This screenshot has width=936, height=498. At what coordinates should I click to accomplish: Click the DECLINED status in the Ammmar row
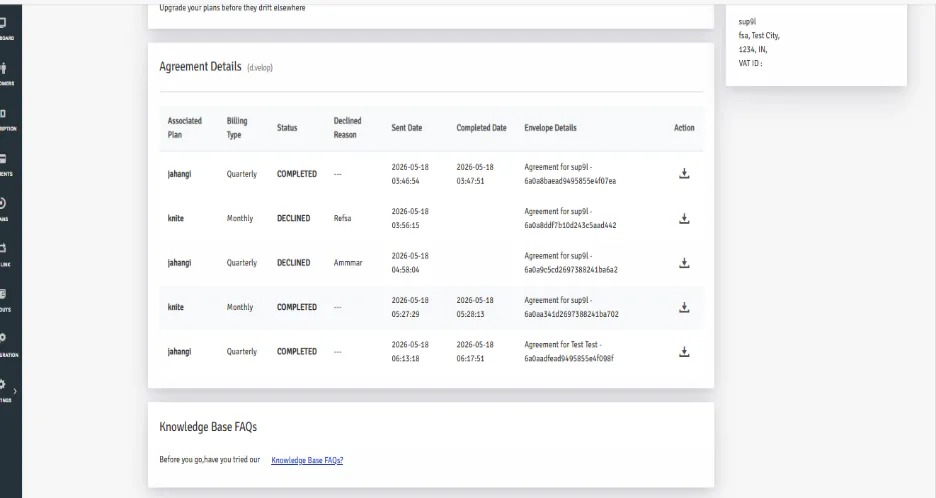coord(294,263)
